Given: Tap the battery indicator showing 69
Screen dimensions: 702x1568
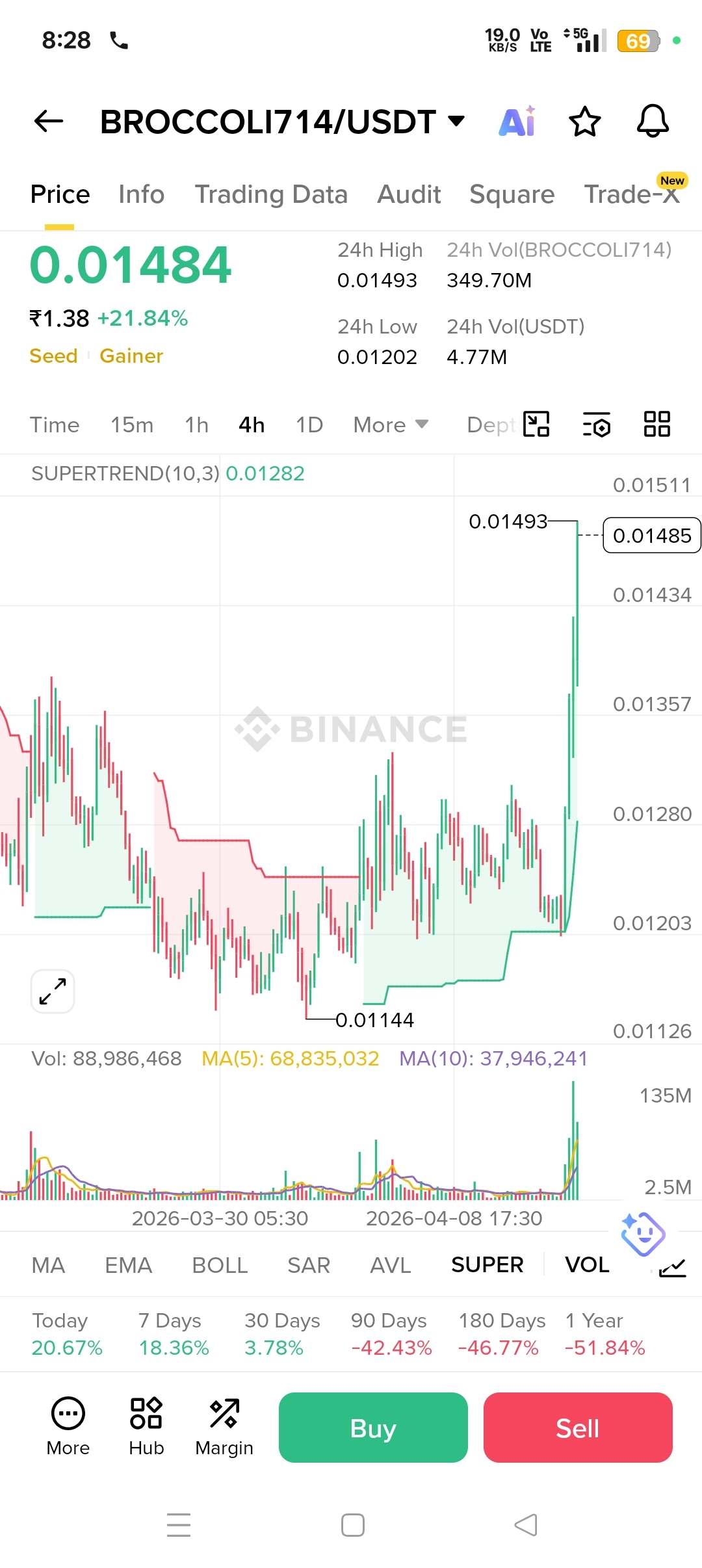Looking at the screenshot, I should tap(638, 41).
